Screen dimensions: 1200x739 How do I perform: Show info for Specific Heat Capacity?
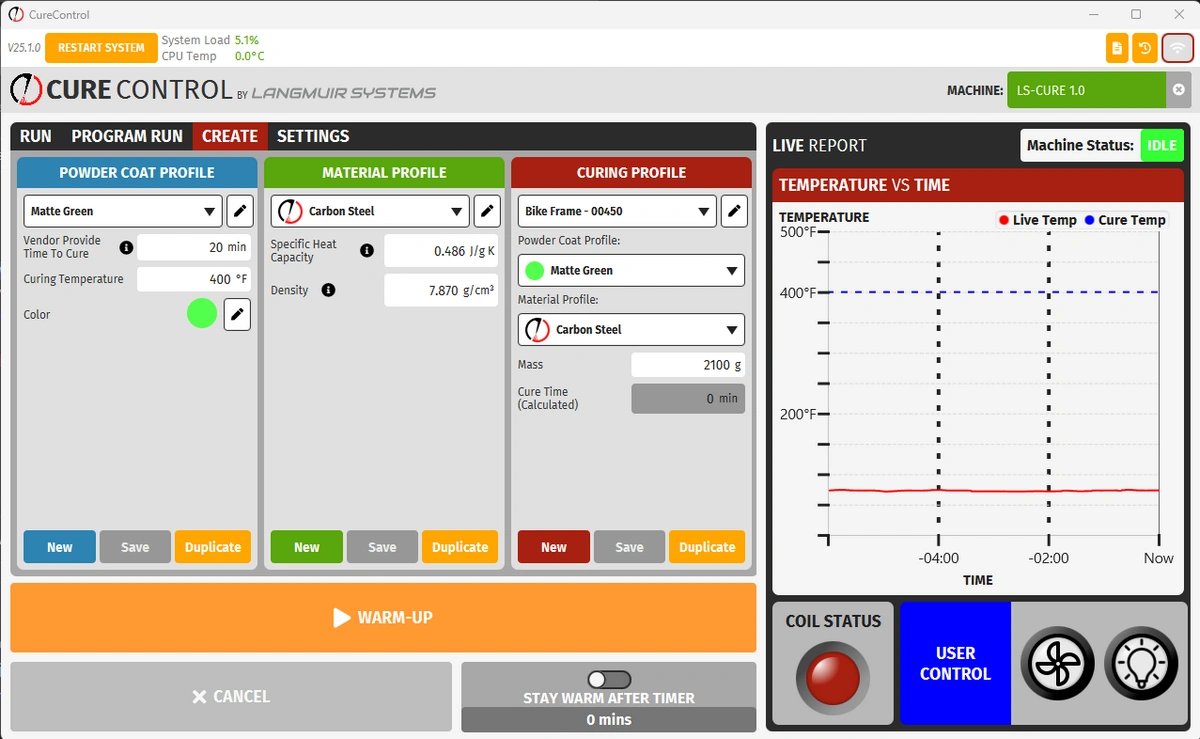[367, 251]
